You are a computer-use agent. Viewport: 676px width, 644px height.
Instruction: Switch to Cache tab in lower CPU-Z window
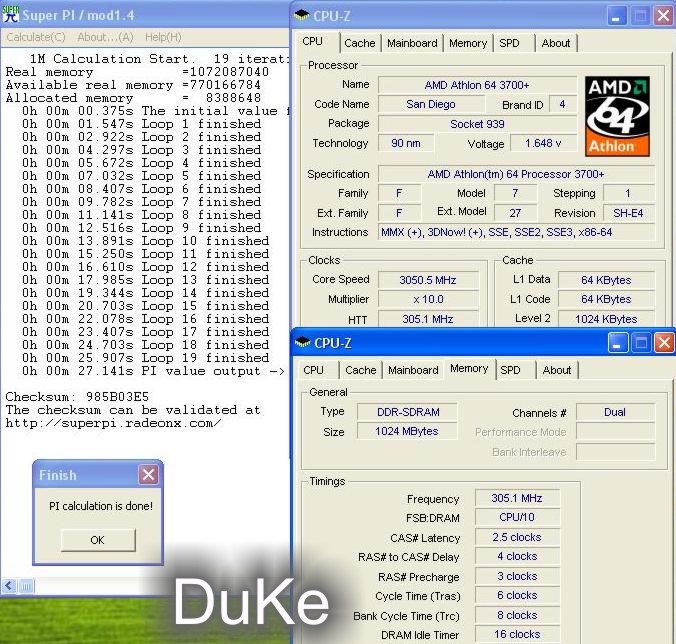[361, 370]
